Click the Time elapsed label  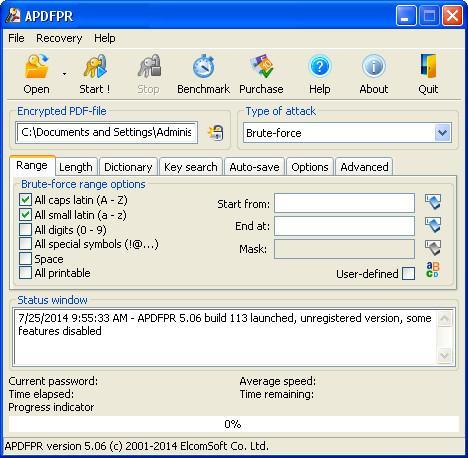pyautogui.click(x=41, y=394)
